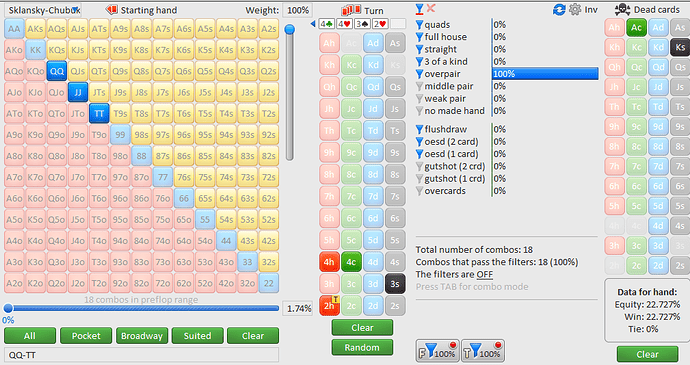Deselect QQ in the starting hand grid
This screenshot has height=365, width=690.
pos(57,71)
